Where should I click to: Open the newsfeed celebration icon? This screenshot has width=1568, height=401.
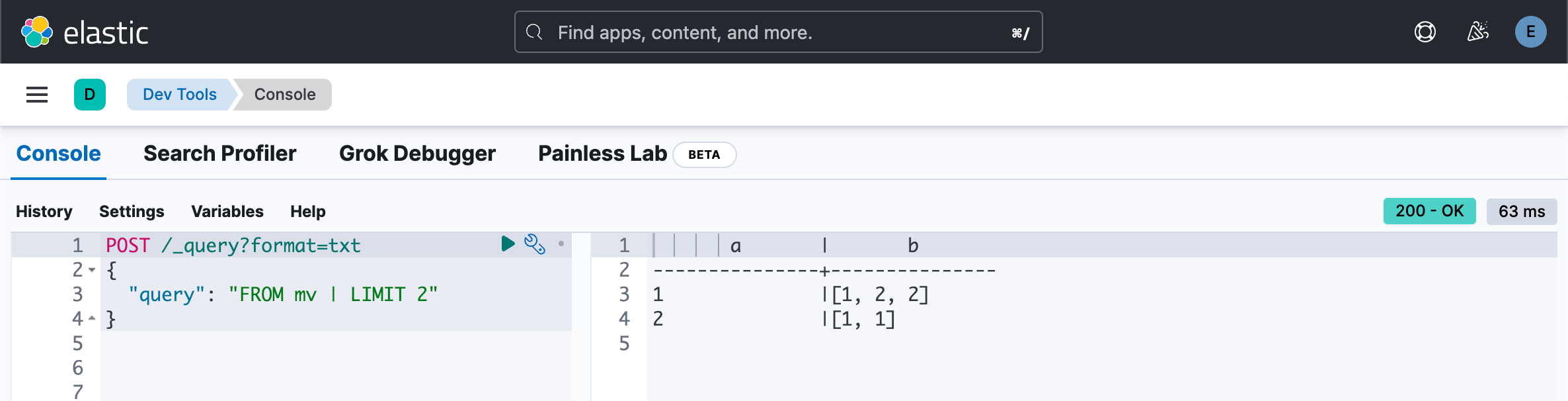[x=1477, y=32]
